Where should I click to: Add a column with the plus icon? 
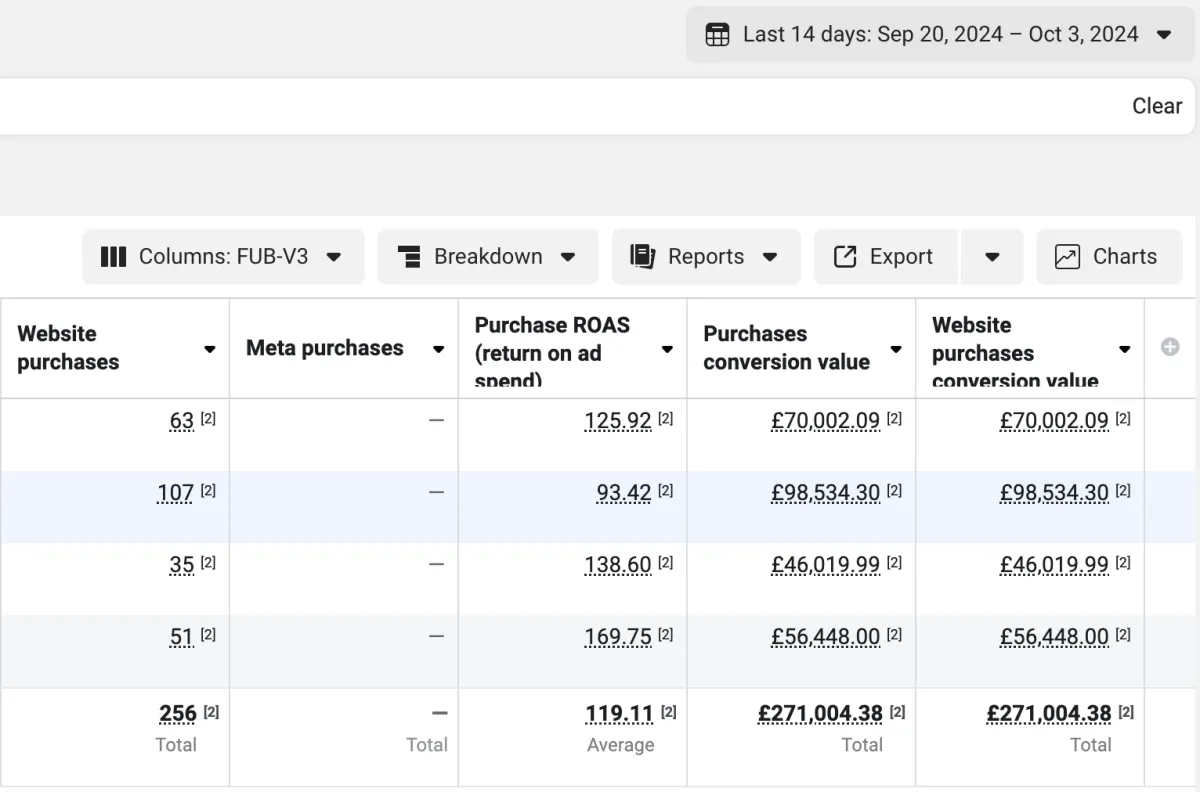pos(1169,347)
